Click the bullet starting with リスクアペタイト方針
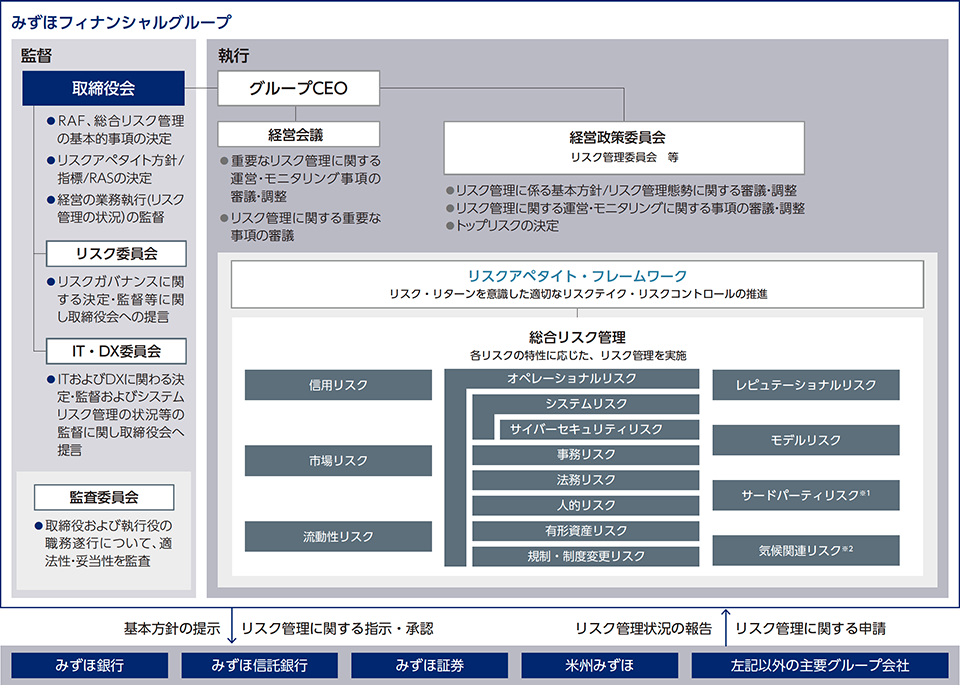 [116, 169]
